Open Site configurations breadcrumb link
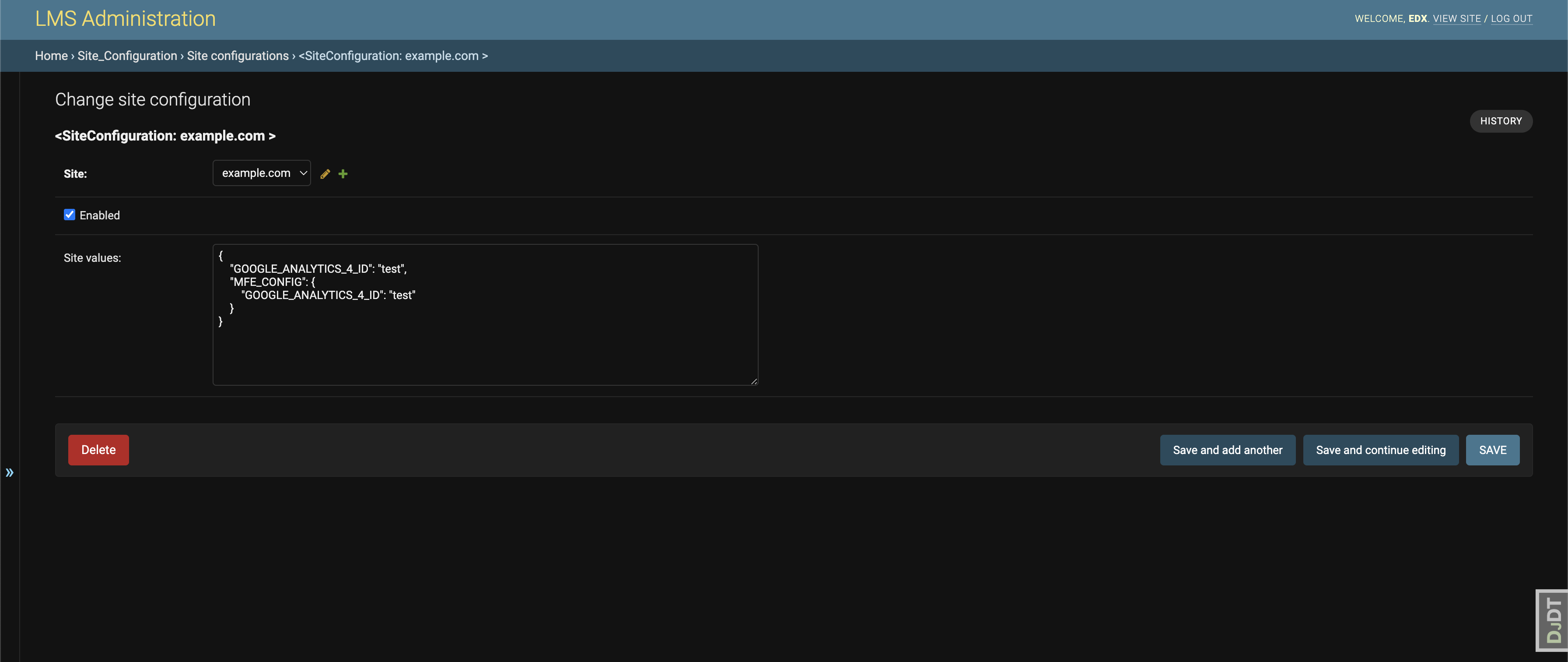 (237, 56)
